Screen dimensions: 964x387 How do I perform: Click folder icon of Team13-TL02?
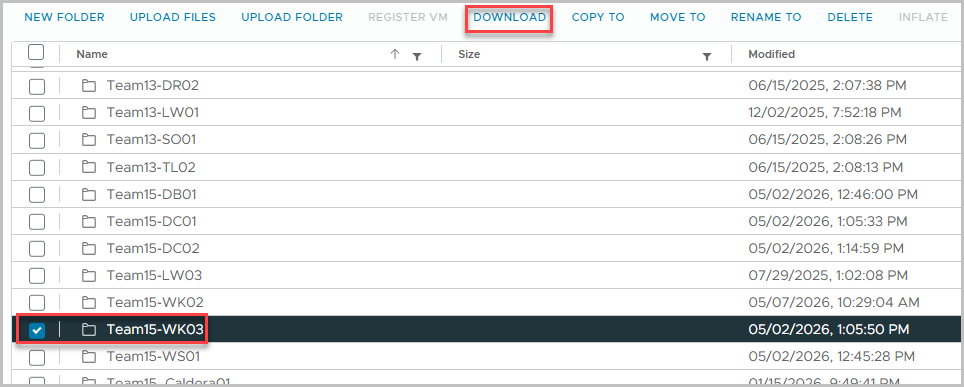tap(89, 167)
